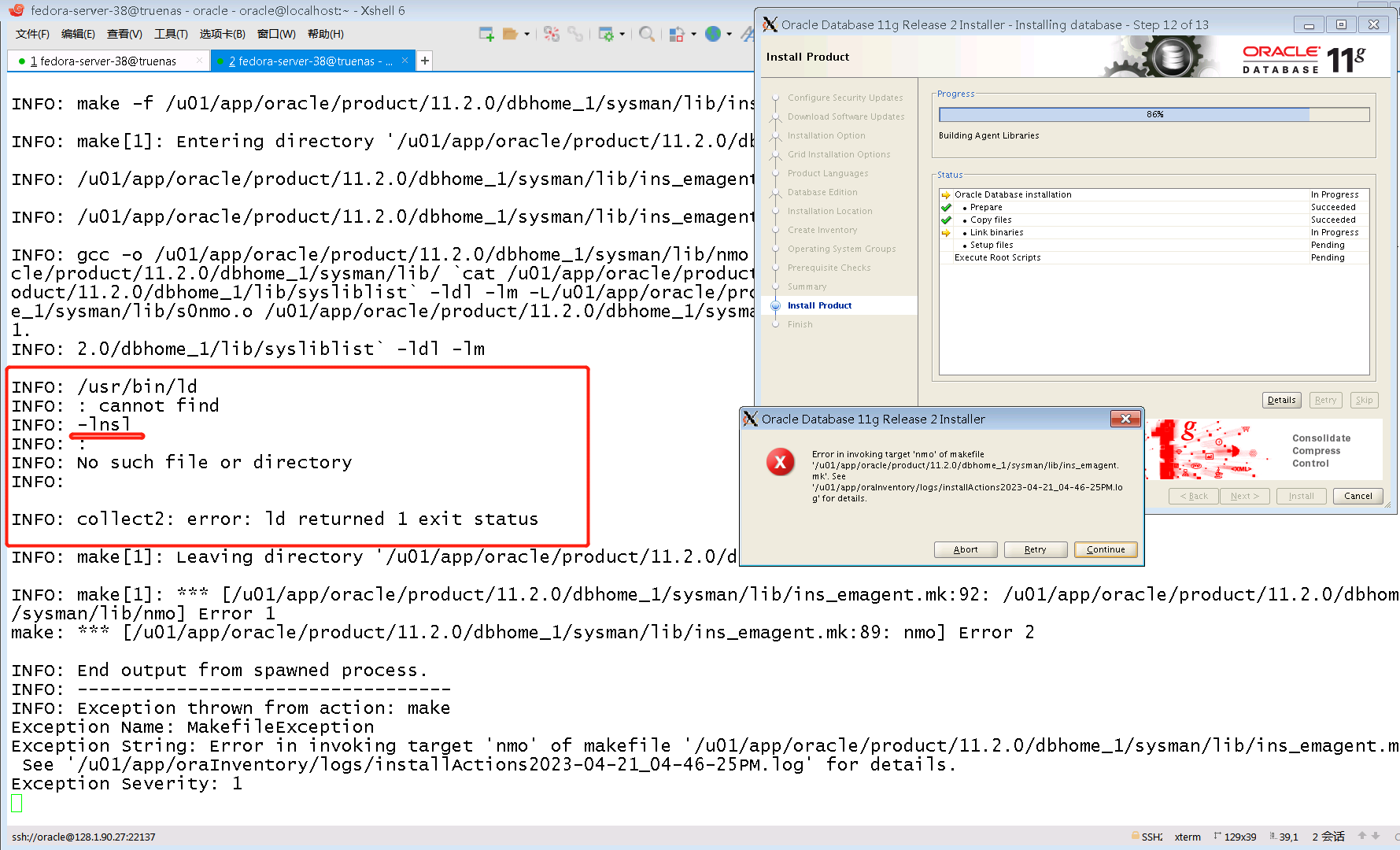Expand the Open Session folder dropdown arrow
The width and height of the screenshot is (1400, 850).
point(527,34)
